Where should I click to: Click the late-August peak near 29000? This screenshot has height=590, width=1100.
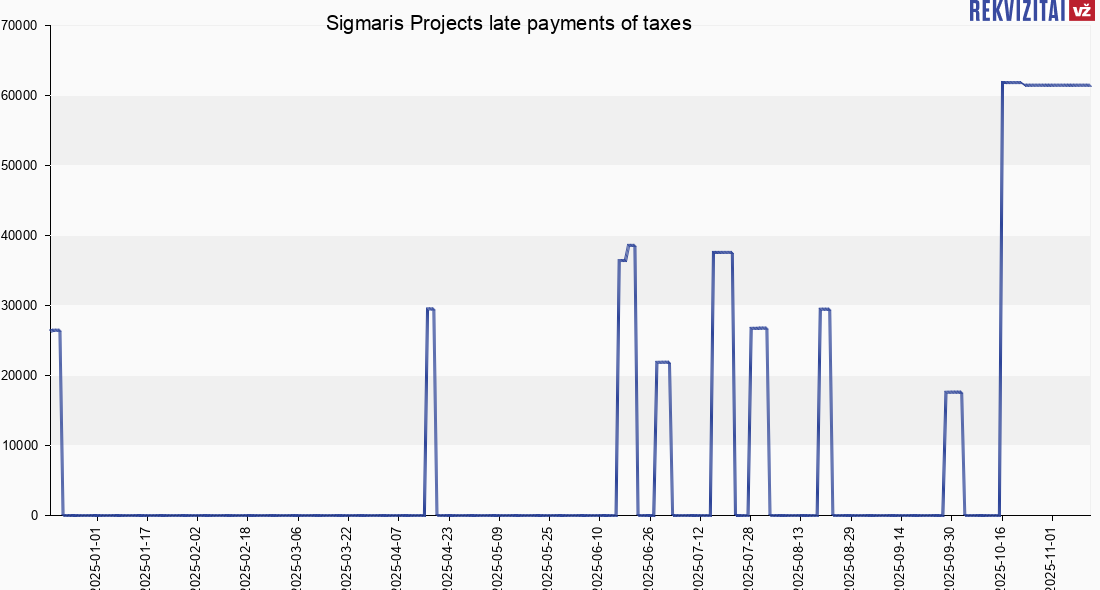(825, 309)
